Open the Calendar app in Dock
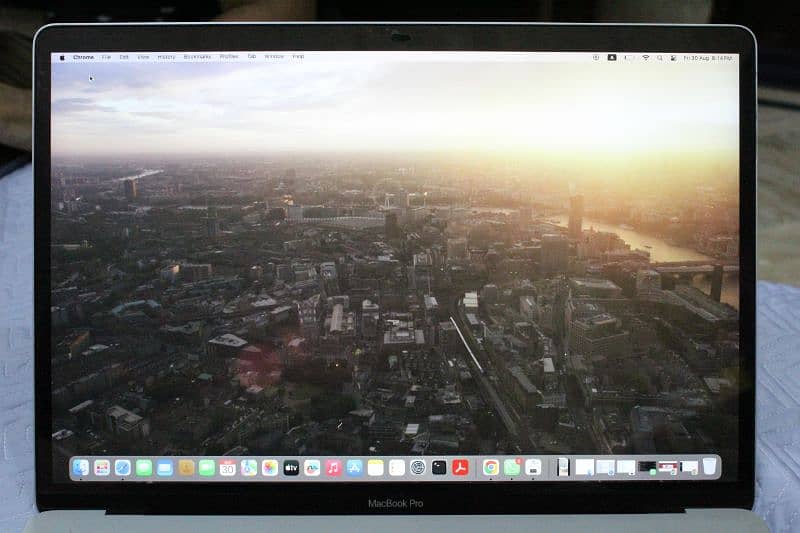 pyautogui.click(x=228, y=467)
